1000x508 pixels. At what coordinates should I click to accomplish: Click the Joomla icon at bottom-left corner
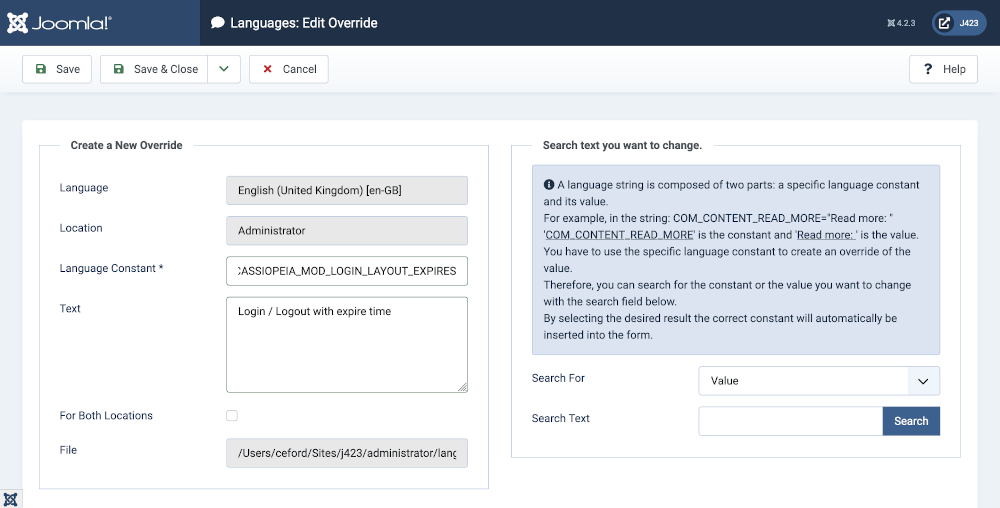coord(11,498)
